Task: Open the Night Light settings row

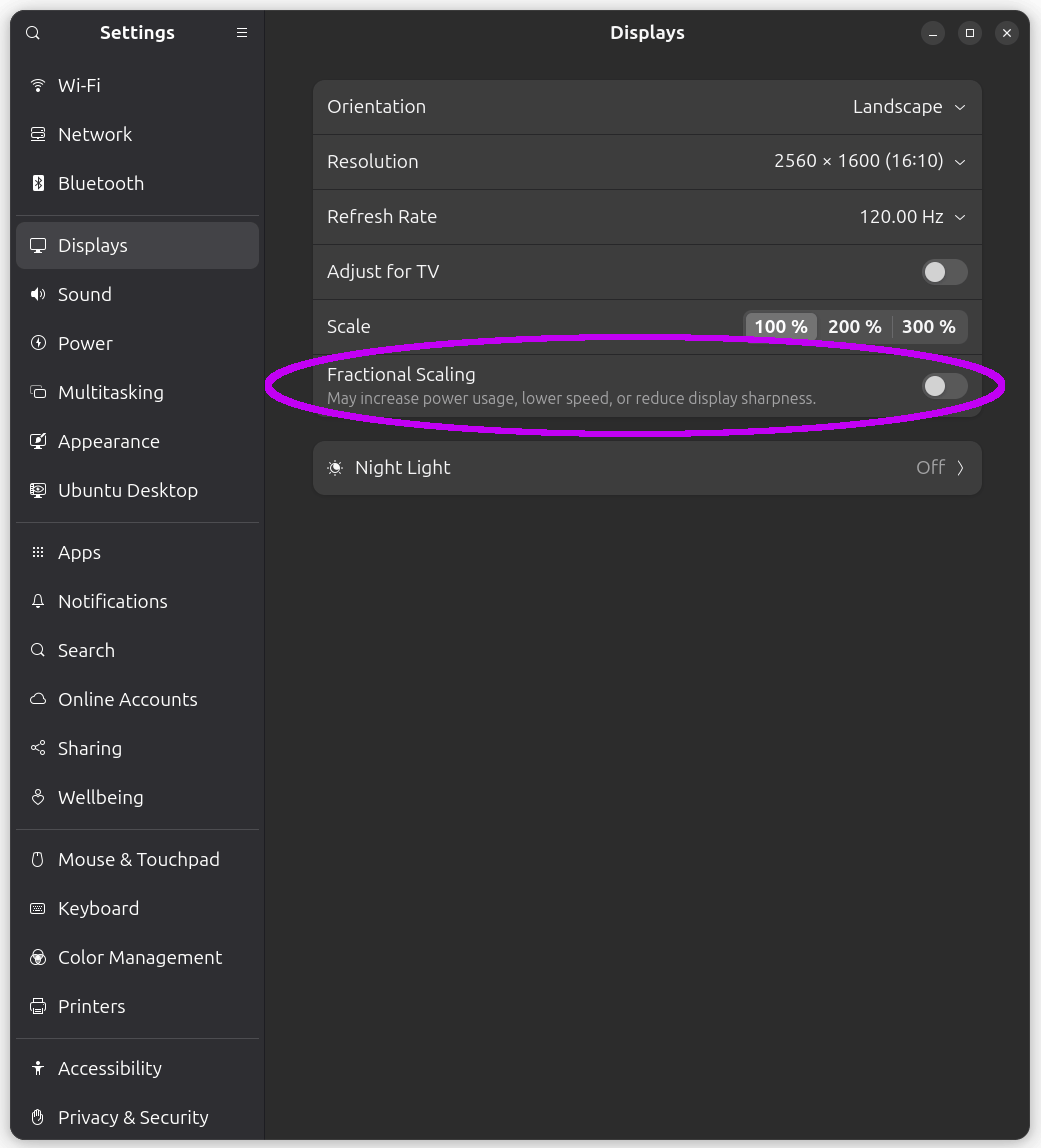Action: [647, 468]
